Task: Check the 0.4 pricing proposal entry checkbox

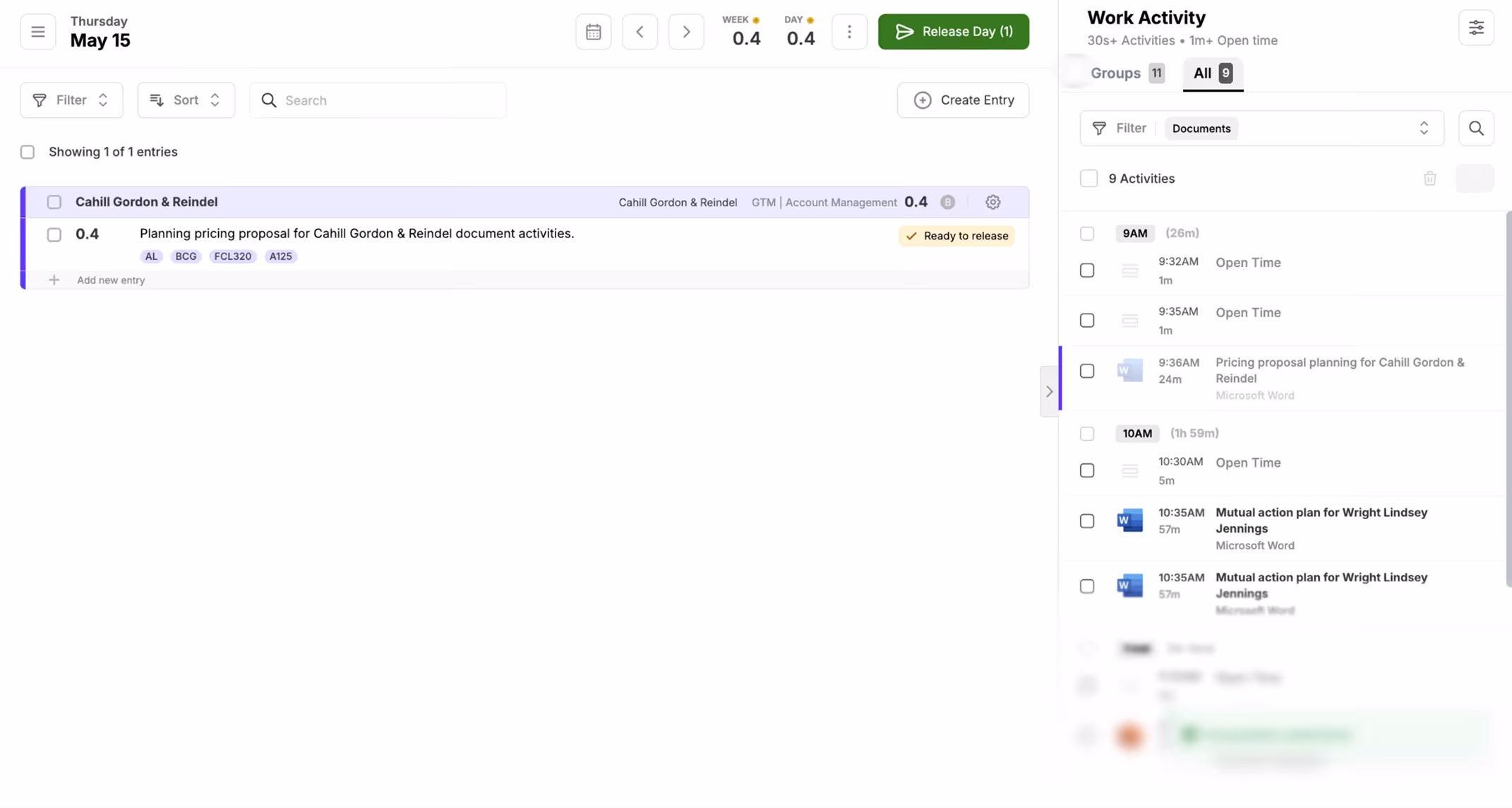Action: (x=54, y=234)
